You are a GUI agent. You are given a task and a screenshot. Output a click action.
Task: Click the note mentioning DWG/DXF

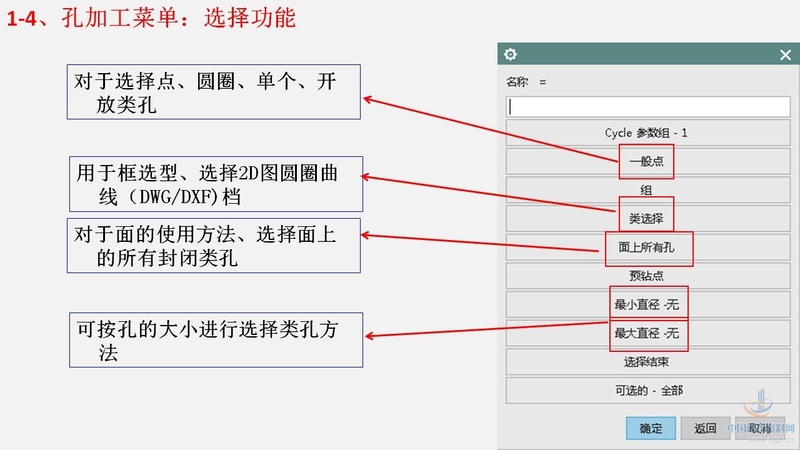[216, 184]
